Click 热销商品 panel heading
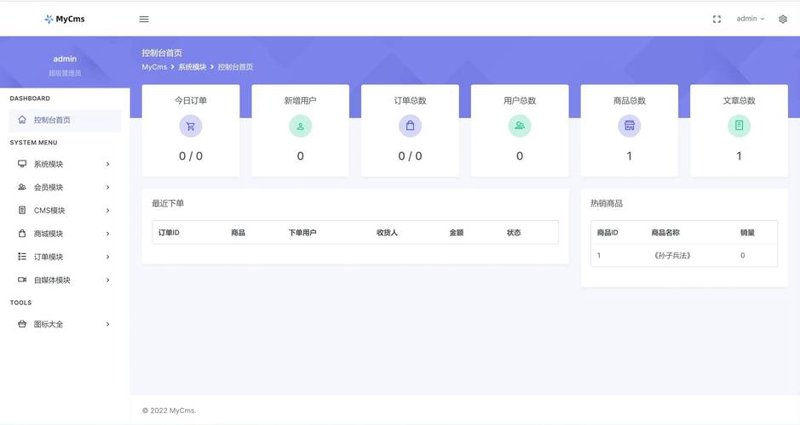The image size is (800, 425). click(606, 204)
